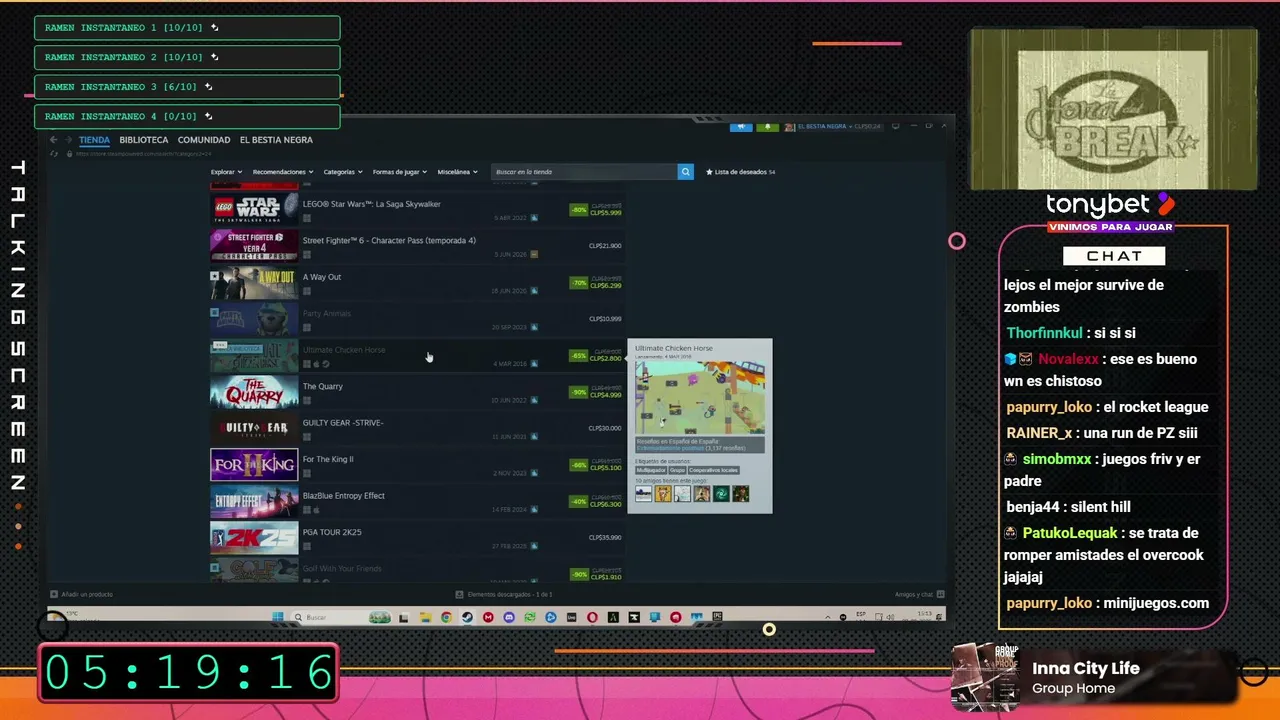Click the first friend avatar in the popup
This screenshot has height=720, width=1280.
click(x=643, y=494)
